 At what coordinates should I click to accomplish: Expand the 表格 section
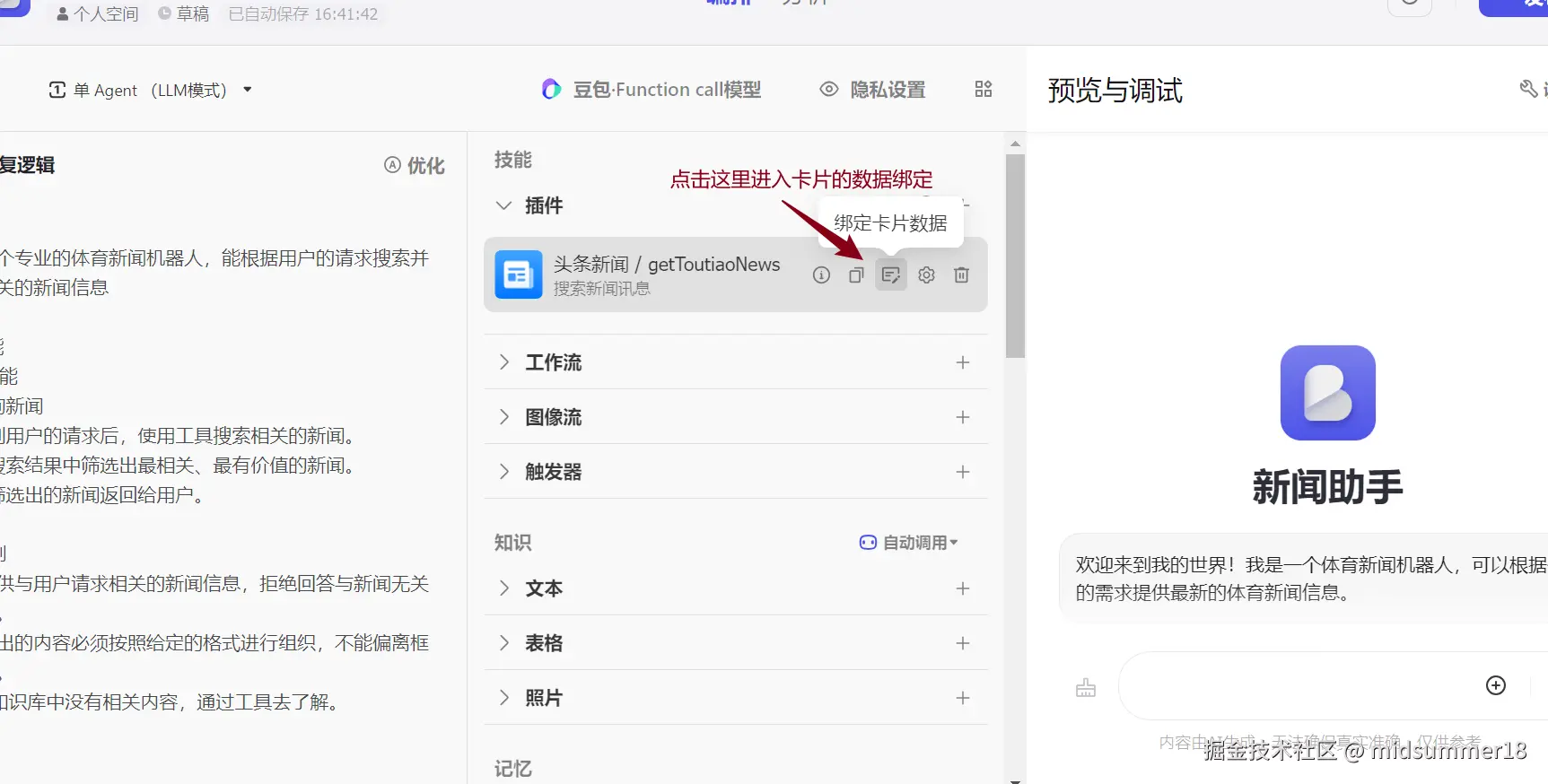coord(504,643)
